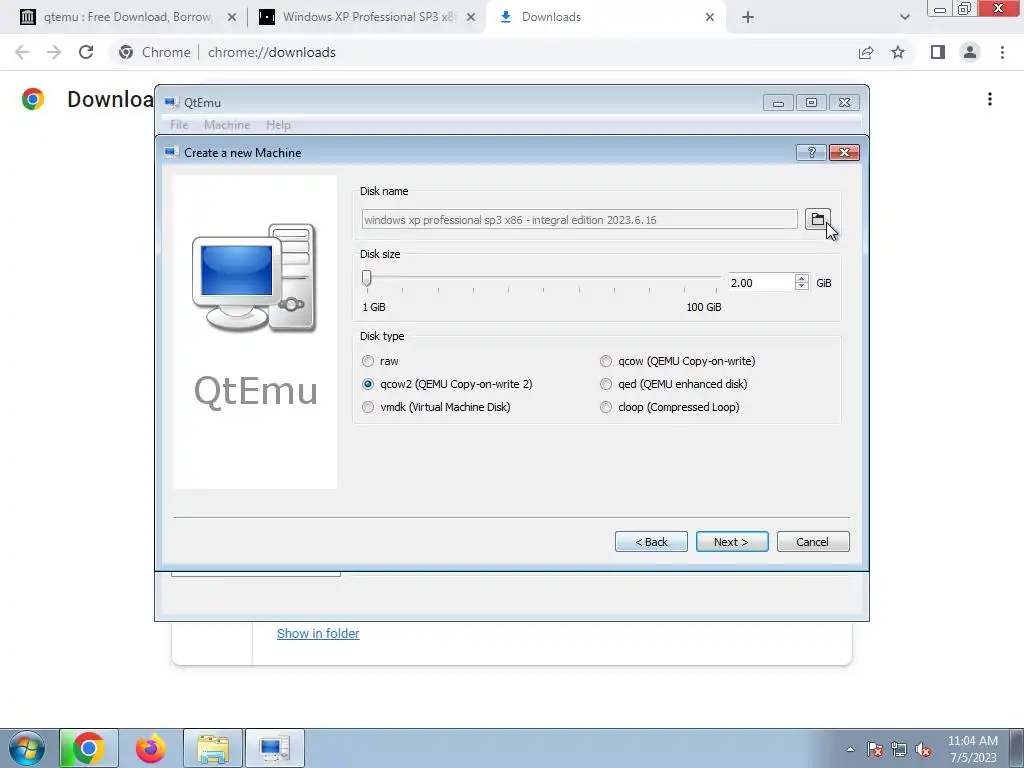Decrease disk size with spinner down arrow
Viewport: 1024px width, 768px height.
[801, 286]
